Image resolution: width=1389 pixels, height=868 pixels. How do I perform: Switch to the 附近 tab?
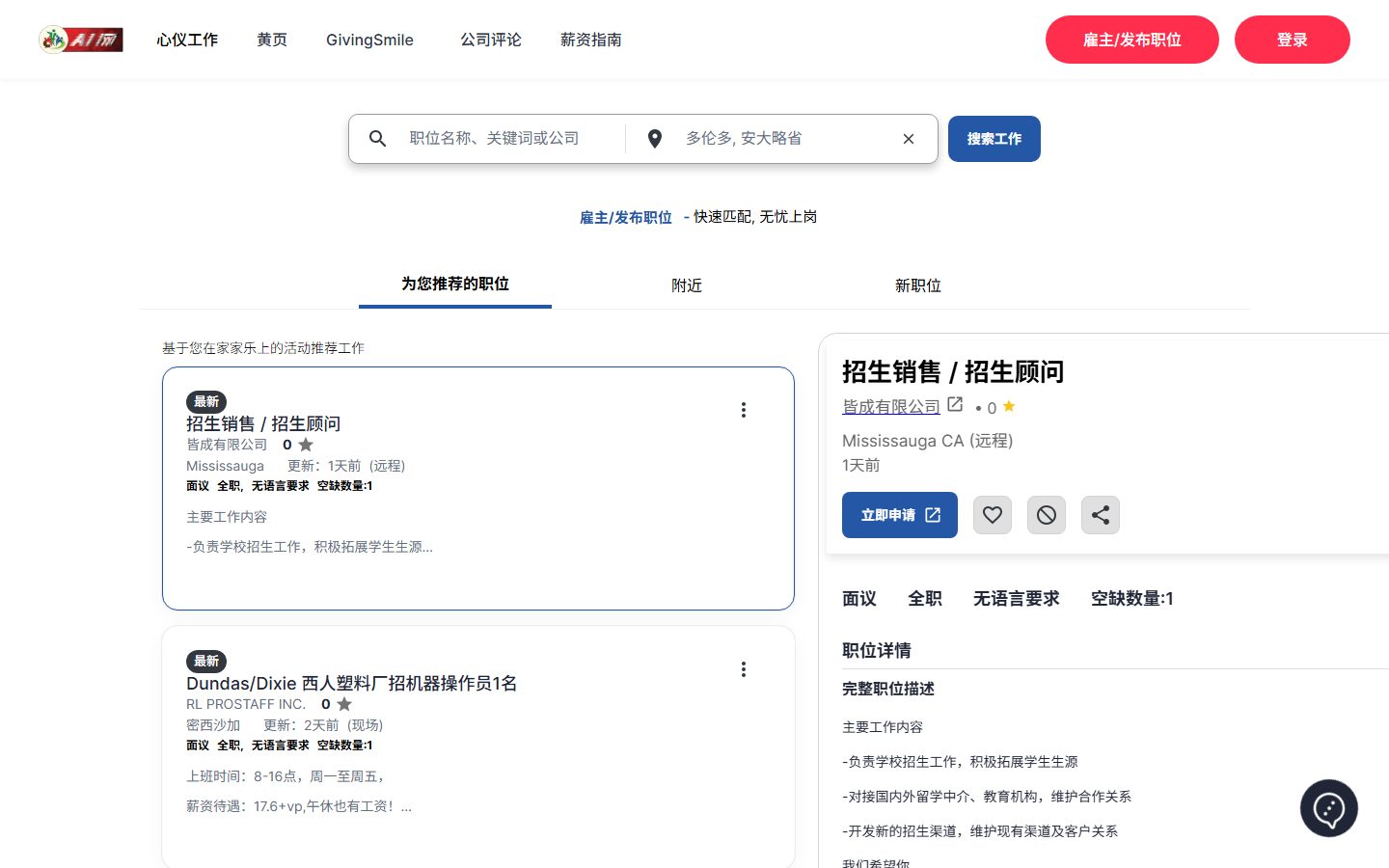pos(687,285)
